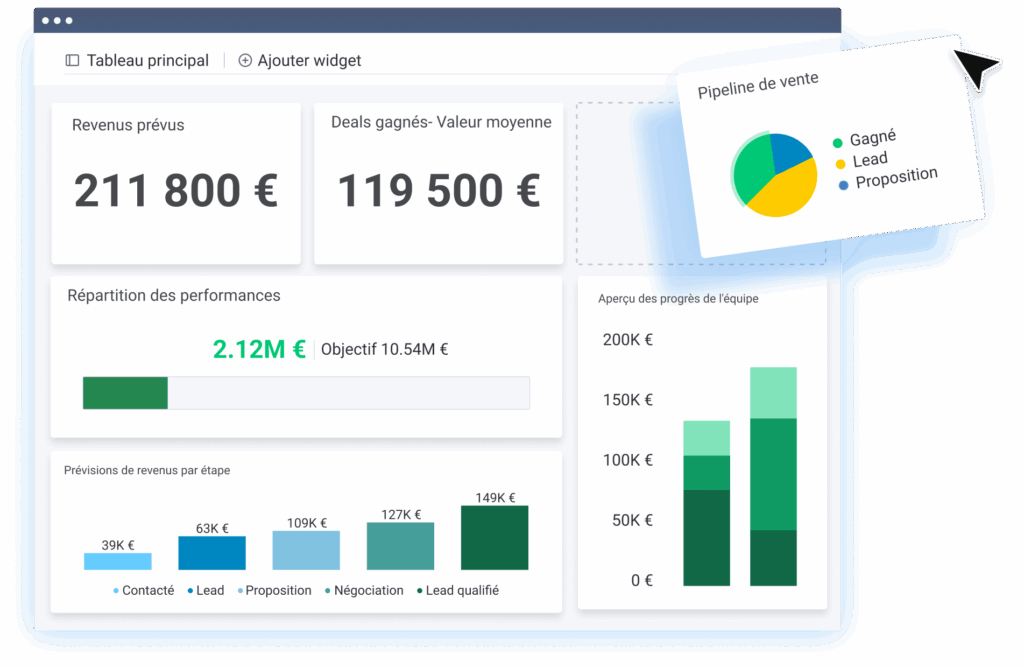Click the green performance progress bar
Image resolution: width=1024 pixels, height=668 pixels.
click(x=125, y=393)
